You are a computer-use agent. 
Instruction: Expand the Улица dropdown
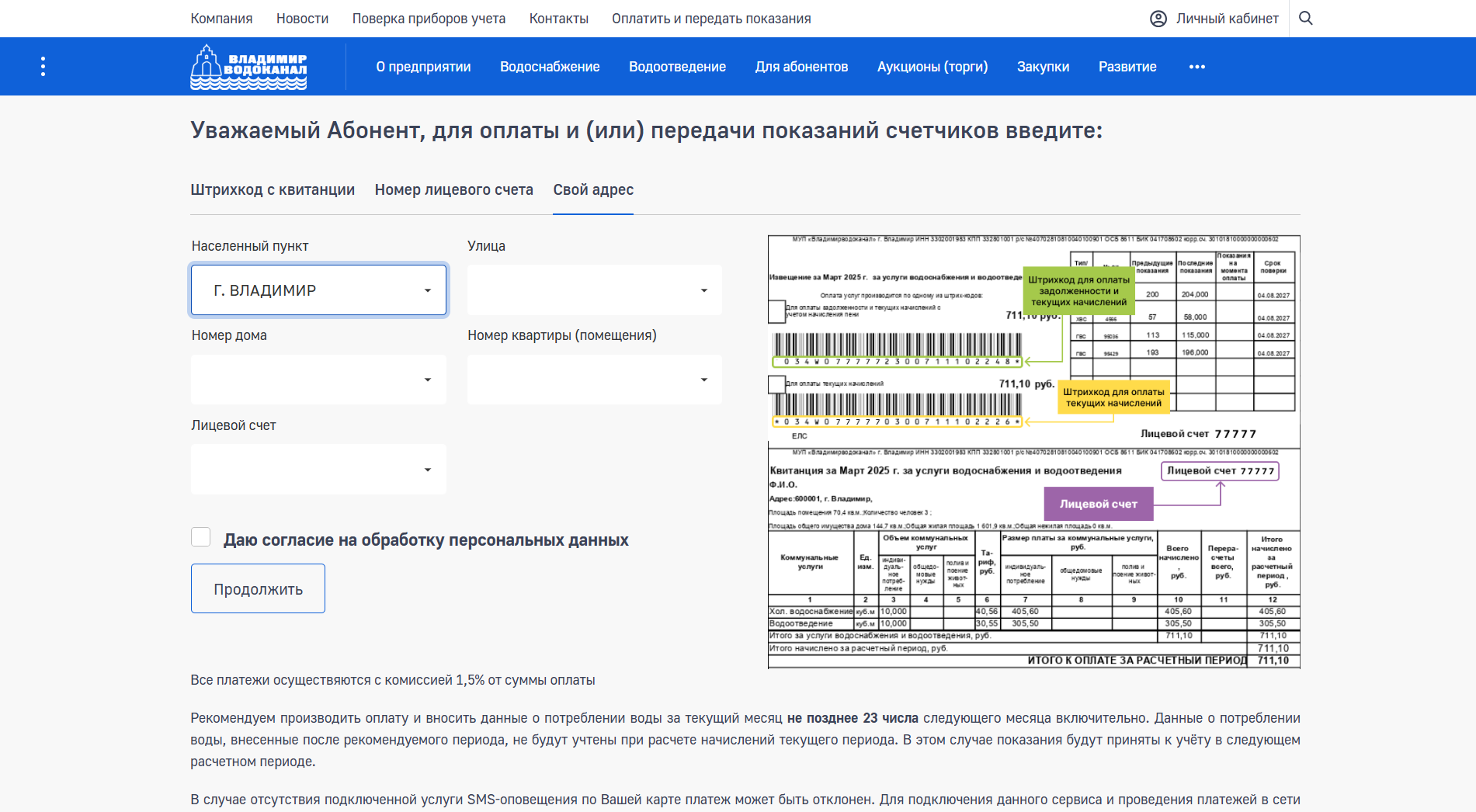pyautogui.click(x=595, y=290)
